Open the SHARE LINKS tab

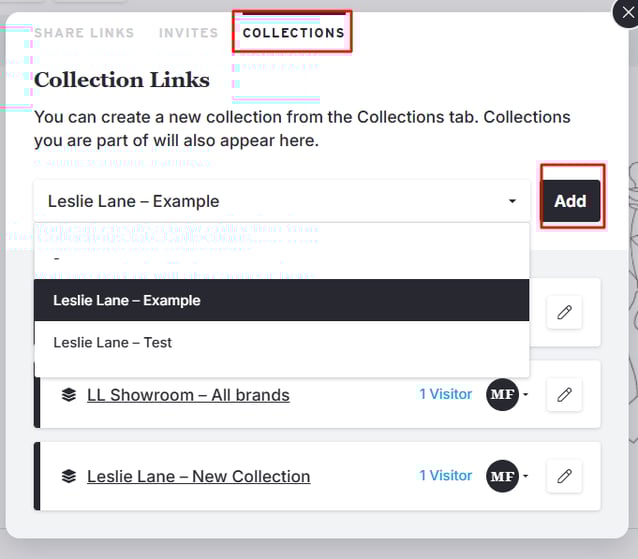point(84,33)
